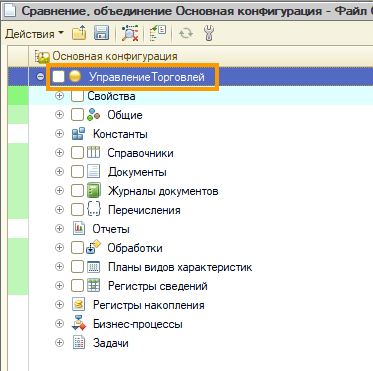This screenshot has height=371, width=373.
Task: Select the Константы tree label
Action: 120,134
